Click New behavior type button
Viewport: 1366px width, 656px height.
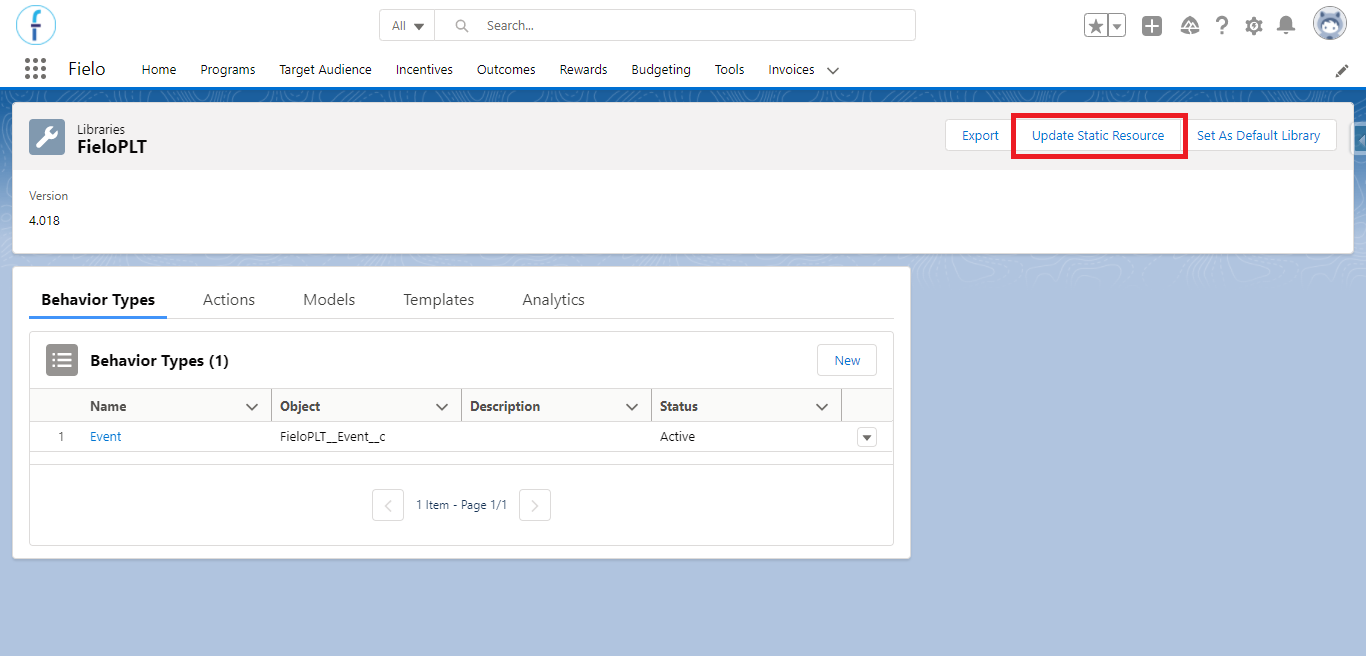point(847,360)
